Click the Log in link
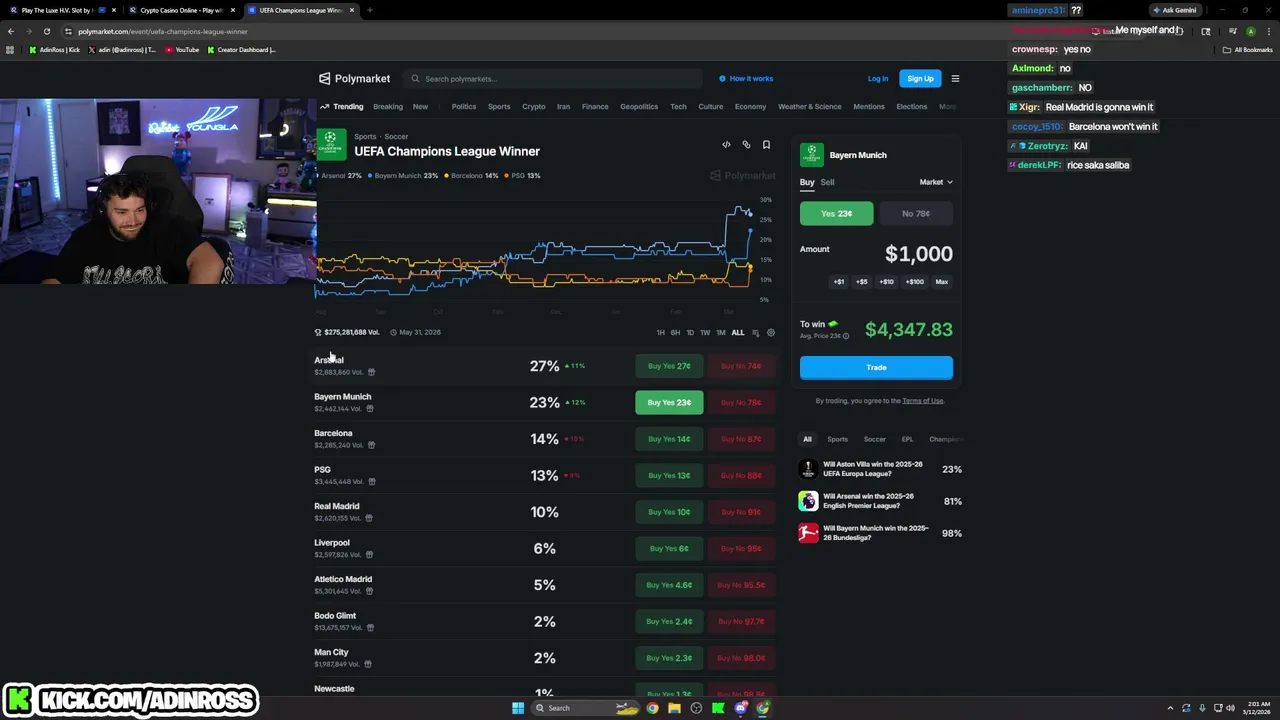Viewport: 1280px width, 720px height. pyautogui.click(x=878, y=79)
